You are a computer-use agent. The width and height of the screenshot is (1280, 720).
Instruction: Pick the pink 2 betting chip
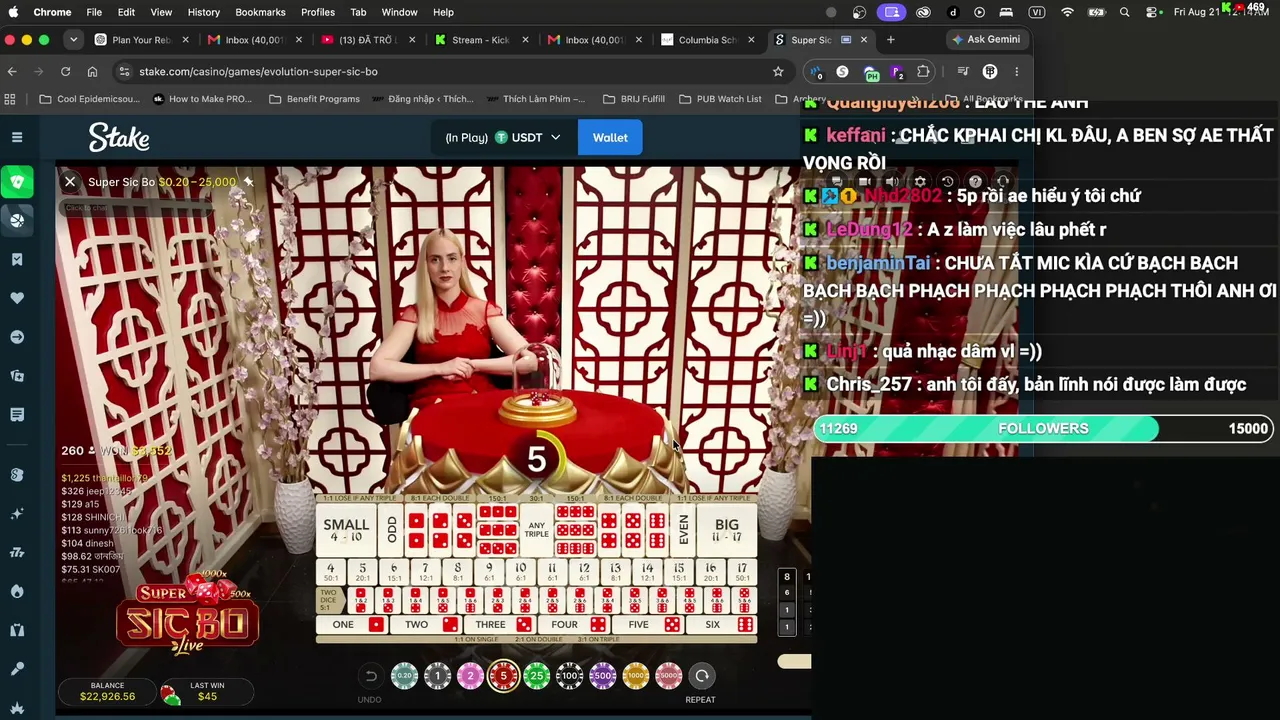[470, 676]
